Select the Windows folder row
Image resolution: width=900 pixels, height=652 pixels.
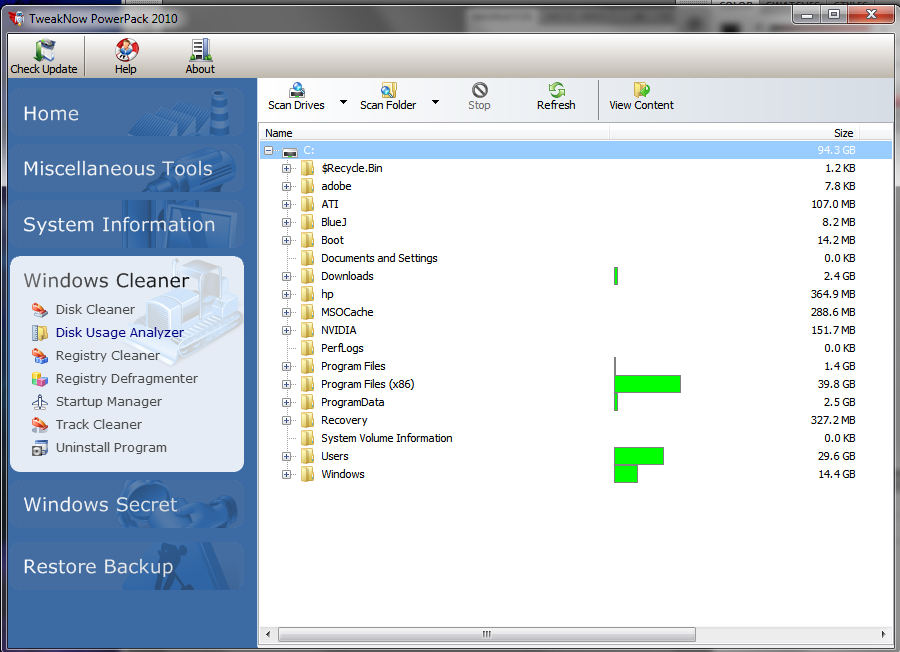click(x=342, y=474)
